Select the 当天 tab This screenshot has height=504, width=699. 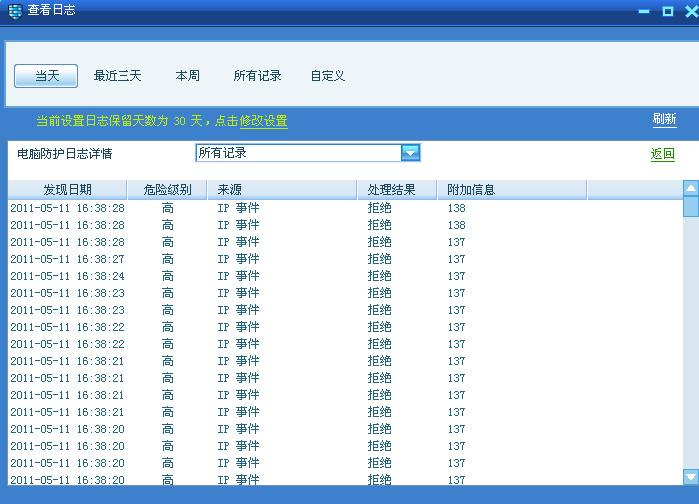tap(47, 76)
